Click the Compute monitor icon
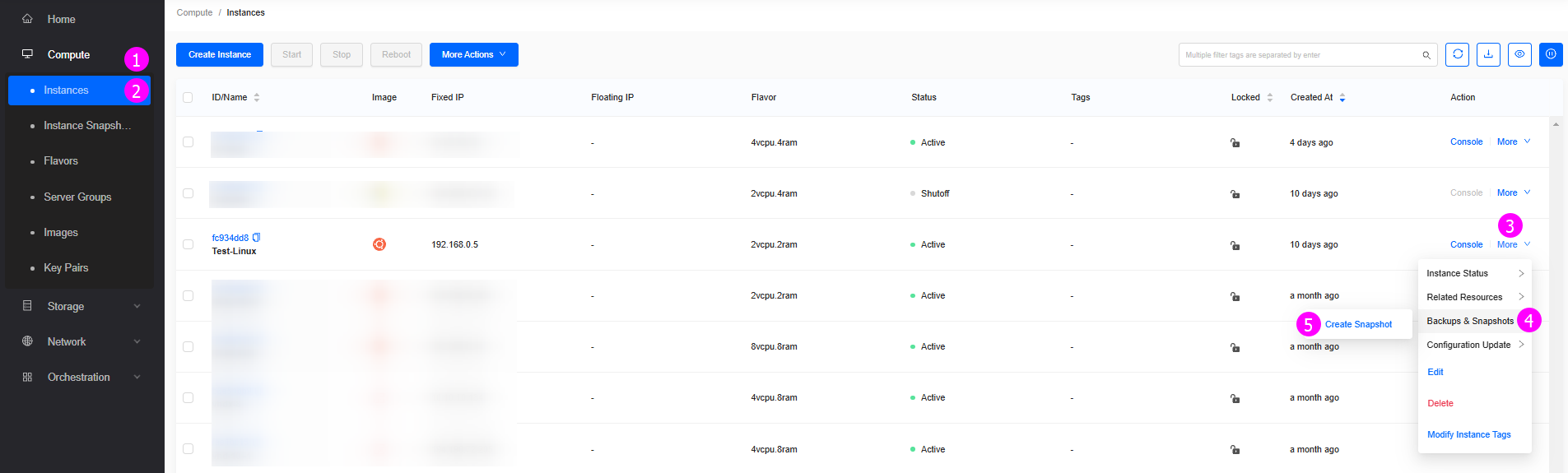Screen dimensions: 1568x473 [27, 53]
